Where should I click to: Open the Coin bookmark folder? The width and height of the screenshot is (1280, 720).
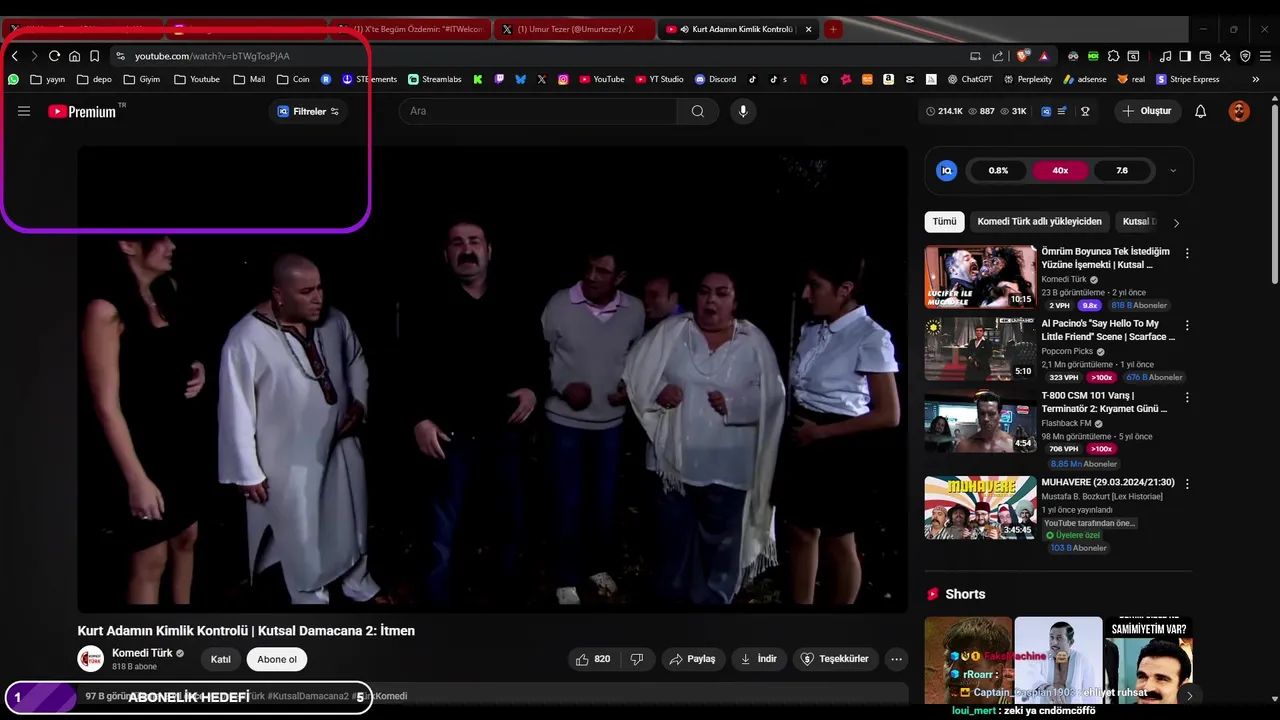[293, 79]
